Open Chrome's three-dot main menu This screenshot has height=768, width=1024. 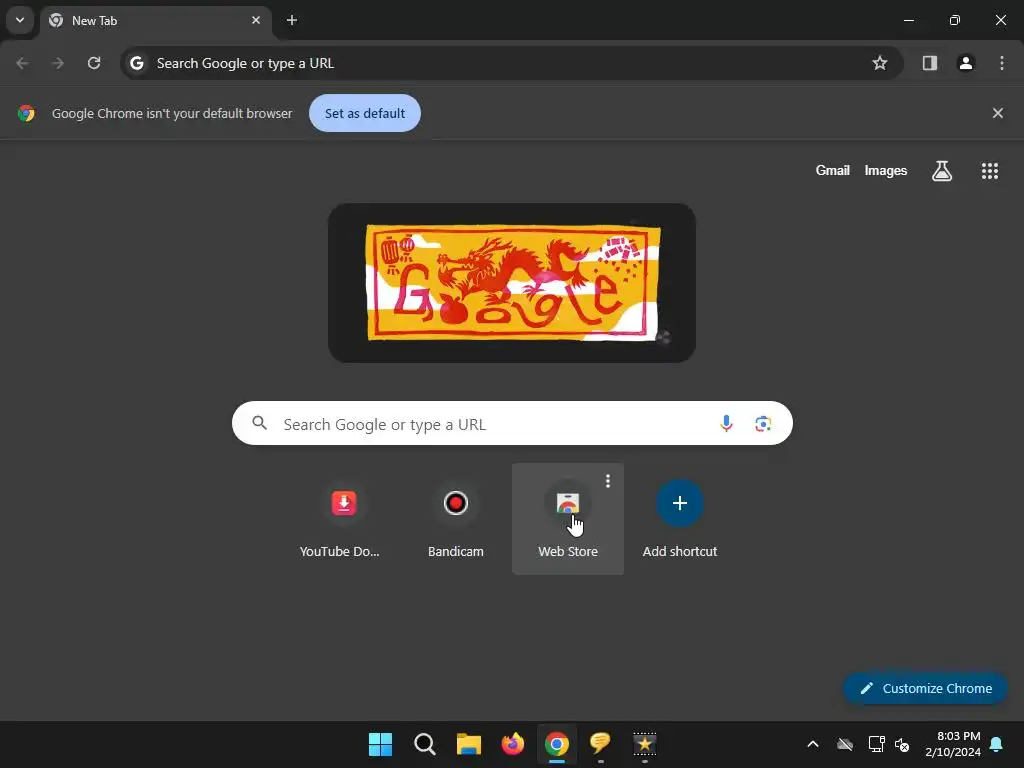pyautogui.click(x=1002, y=63)
